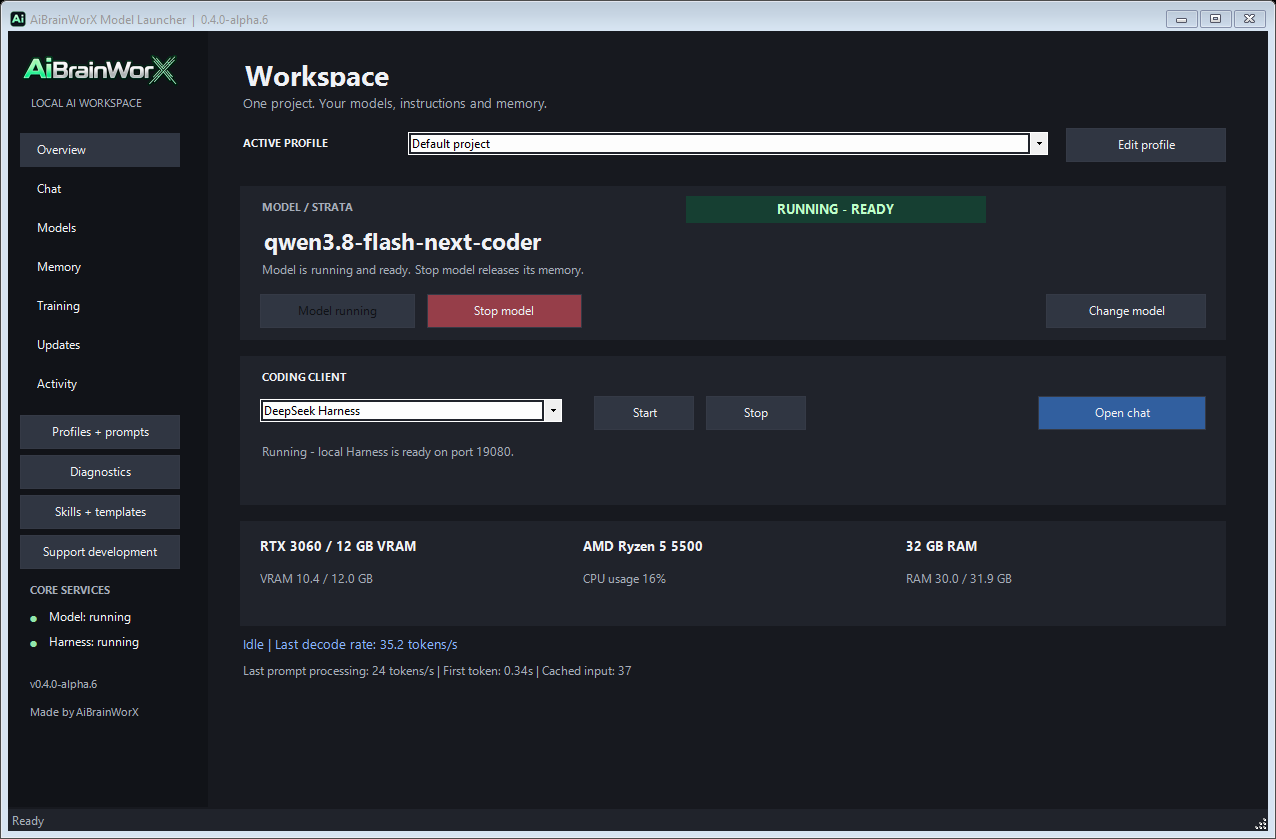The height and width of the screenshot is (839, 1276).
Task: Click Support development button
Action: point(100,552)
